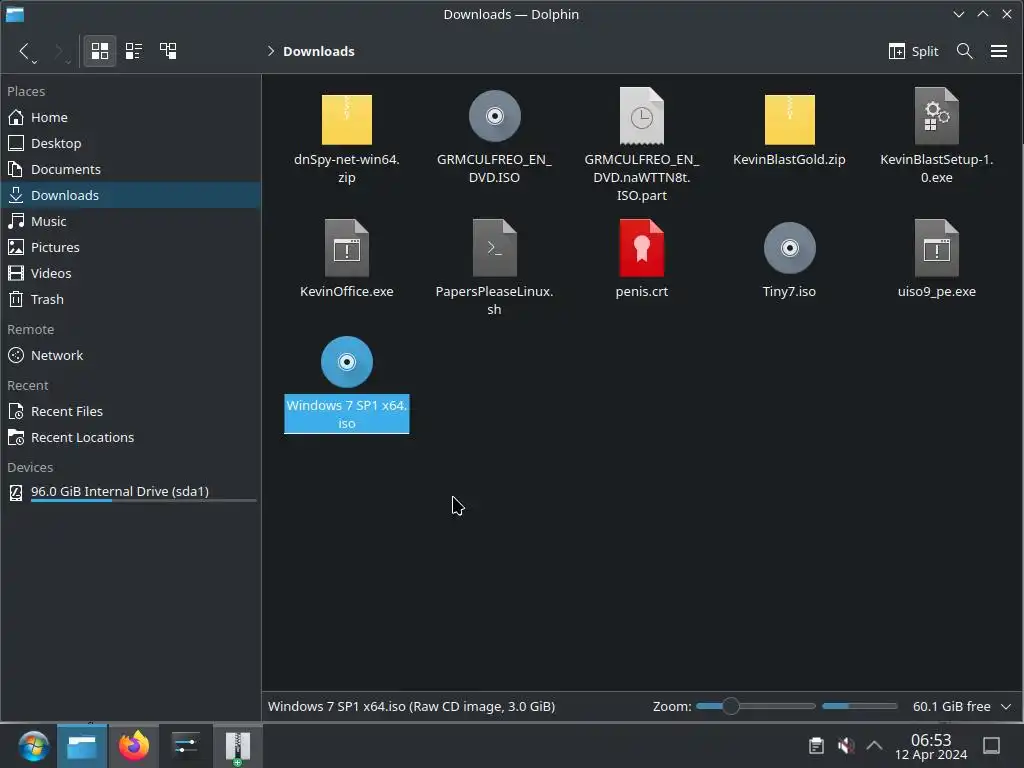
Task: Select PapersPleaseLinux.sh script icon
Action: click(494, 248)
